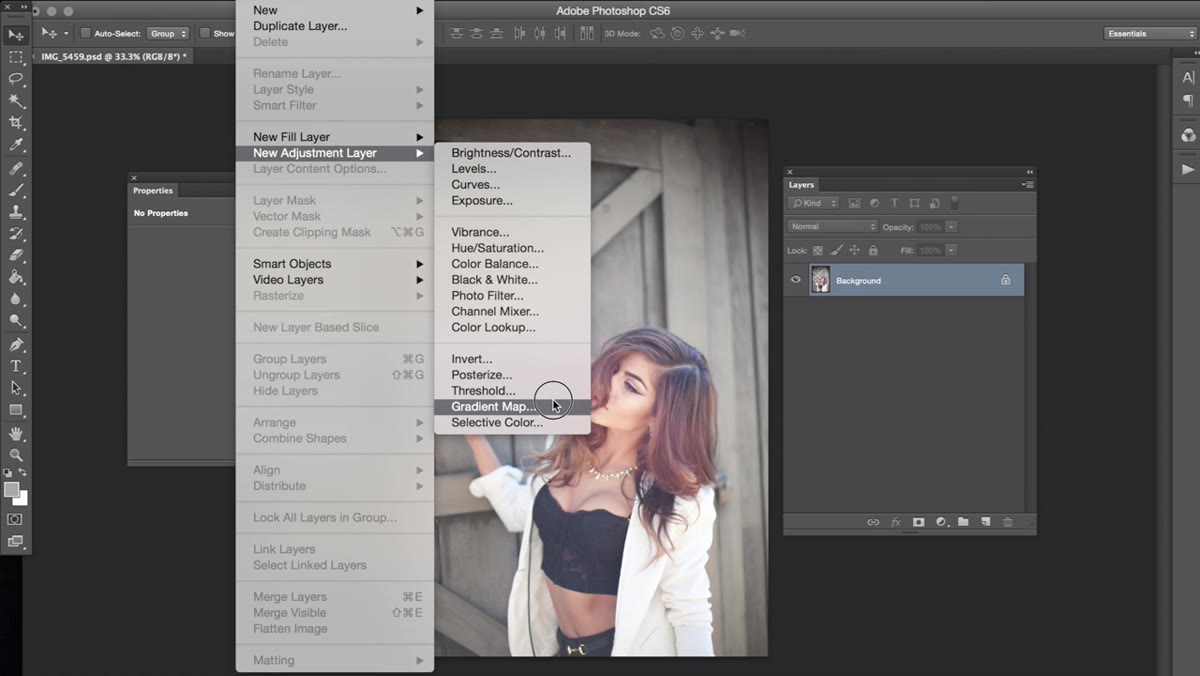The height and width of the screenshot is (676, 1200).
Task: Select the Move tool in the toolbox
Action: (15, 35)
